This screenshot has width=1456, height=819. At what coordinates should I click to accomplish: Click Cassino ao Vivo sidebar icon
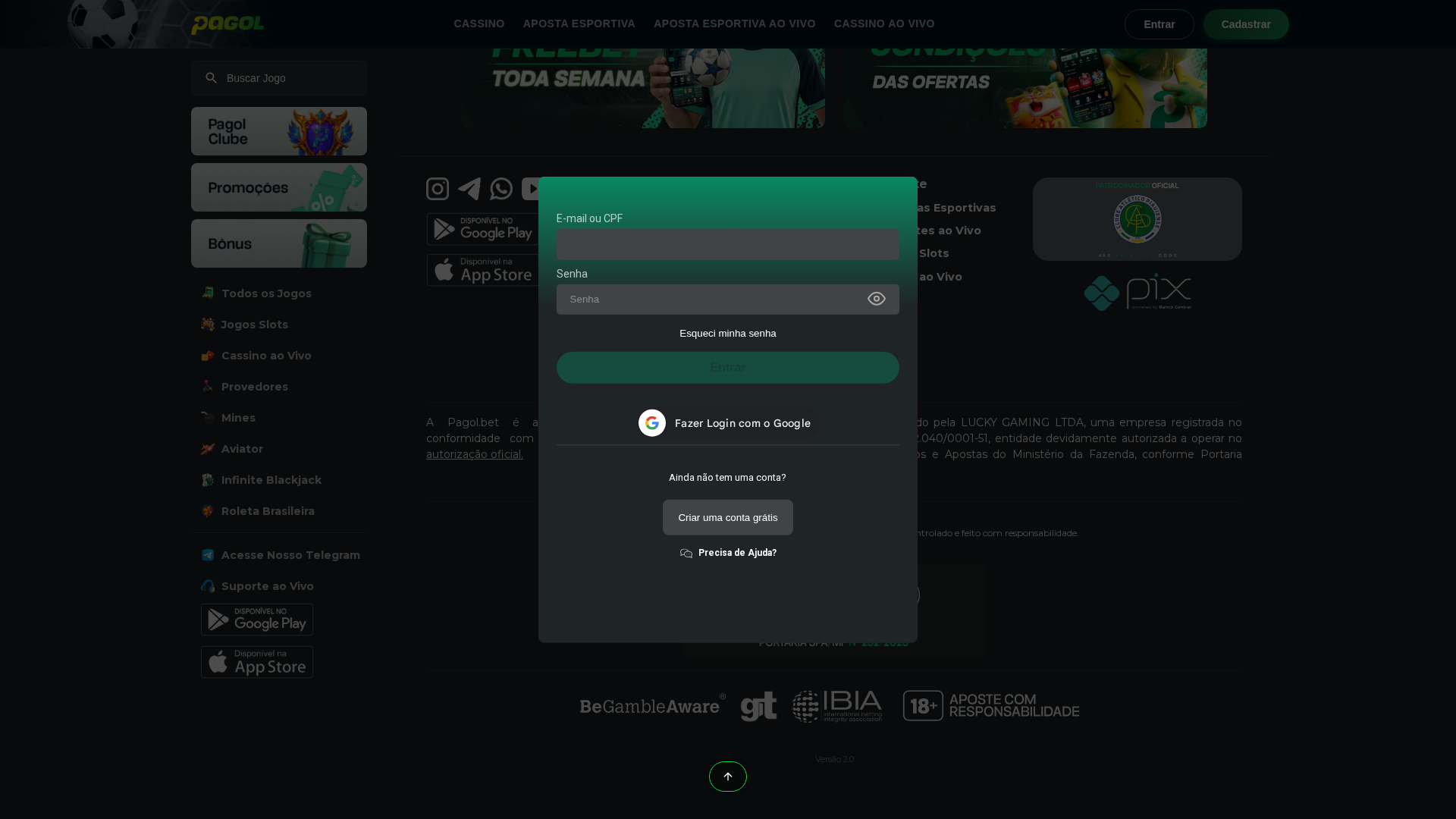pyautogui.click(x=208, y=356)
